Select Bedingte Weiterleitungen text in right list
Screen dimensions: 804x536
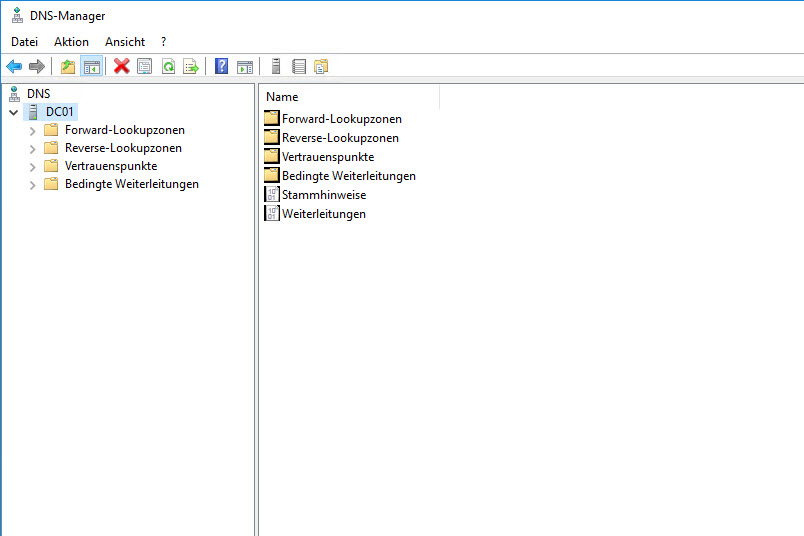tap(349, 175)
